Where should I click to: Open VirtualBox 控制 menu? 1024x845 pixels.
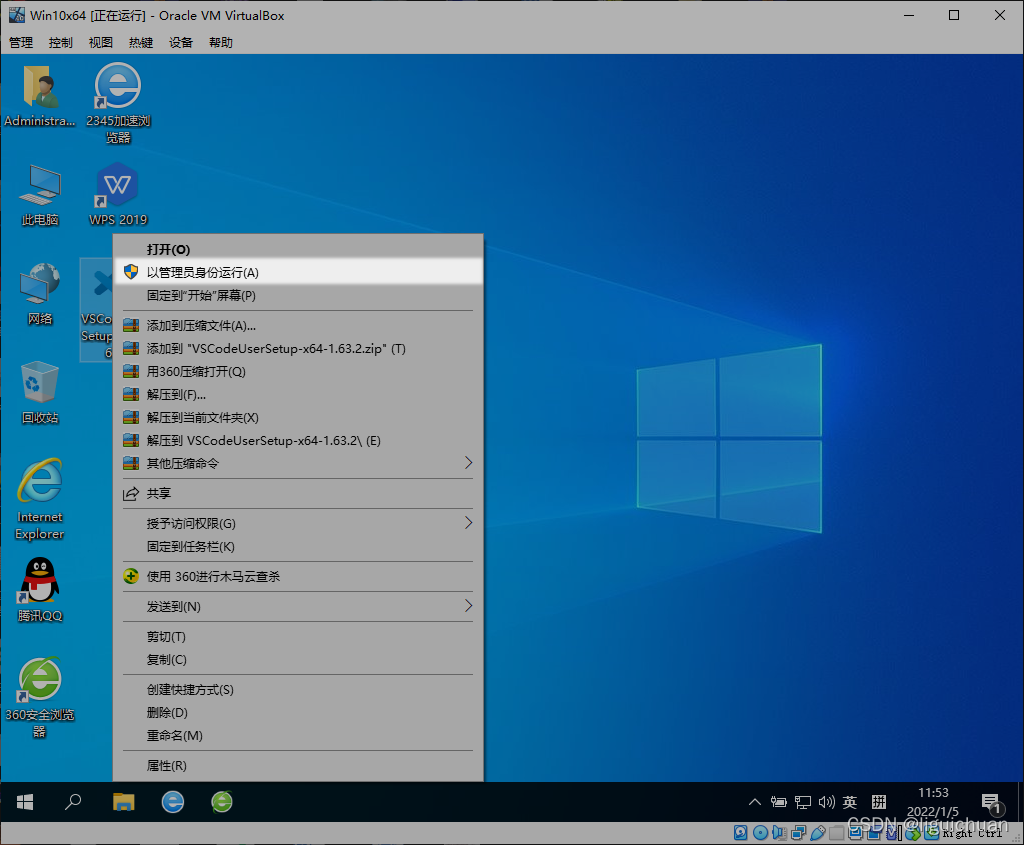pos(60,42)
